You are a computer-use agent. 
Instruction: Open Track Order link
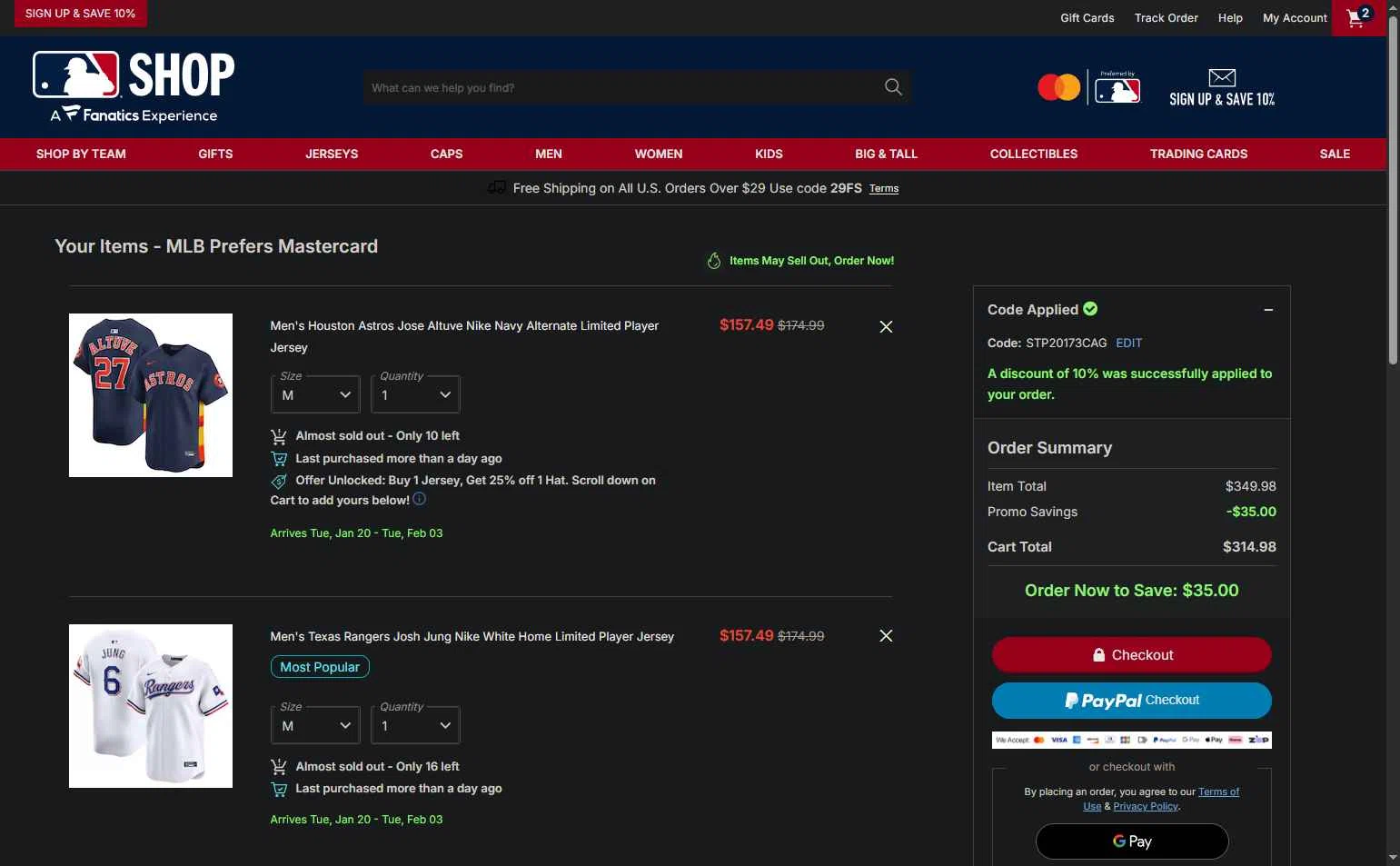coord(1166,18)
